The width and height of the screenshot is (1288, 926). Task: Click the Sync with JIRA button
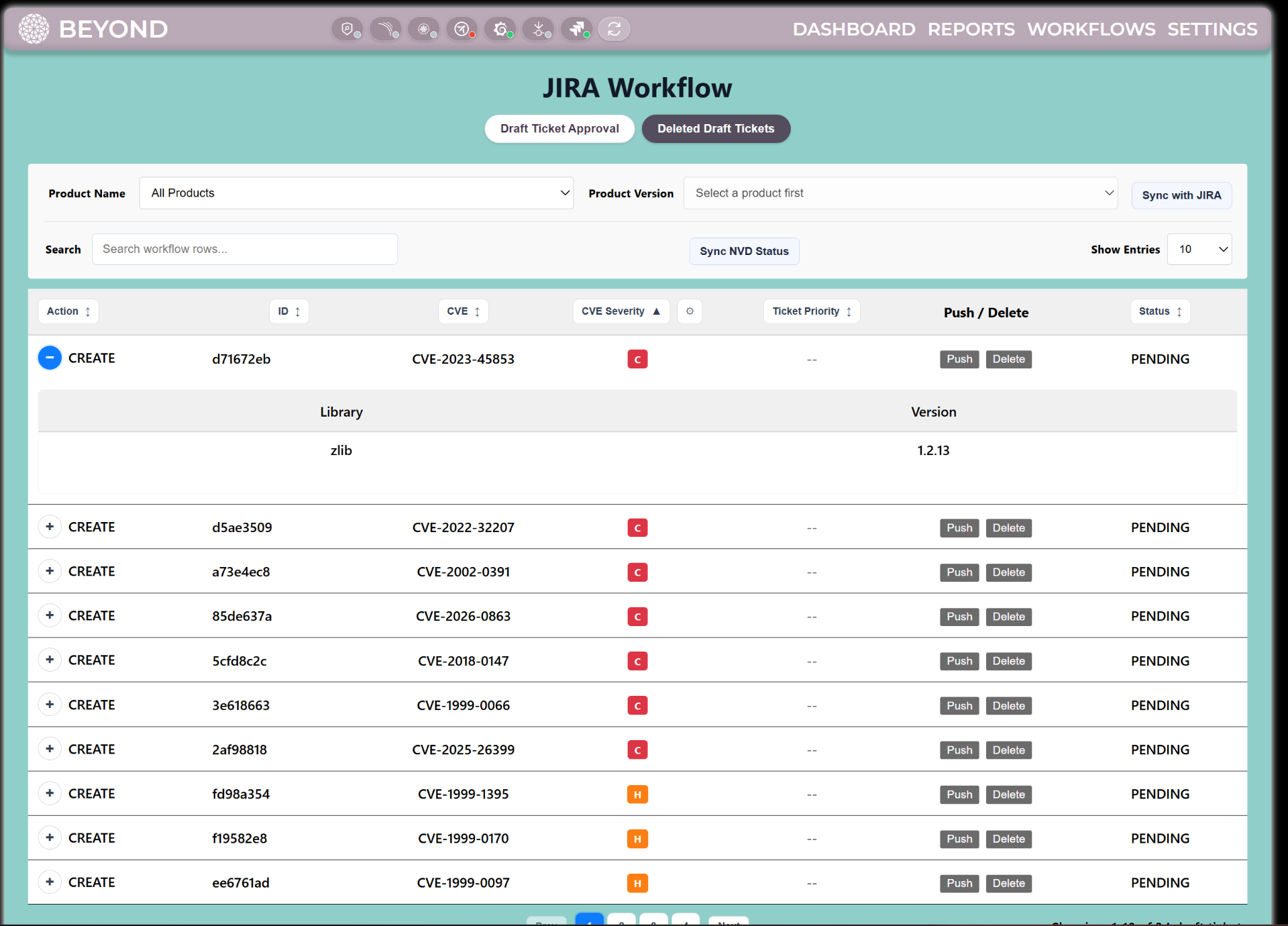(1181, 195)
